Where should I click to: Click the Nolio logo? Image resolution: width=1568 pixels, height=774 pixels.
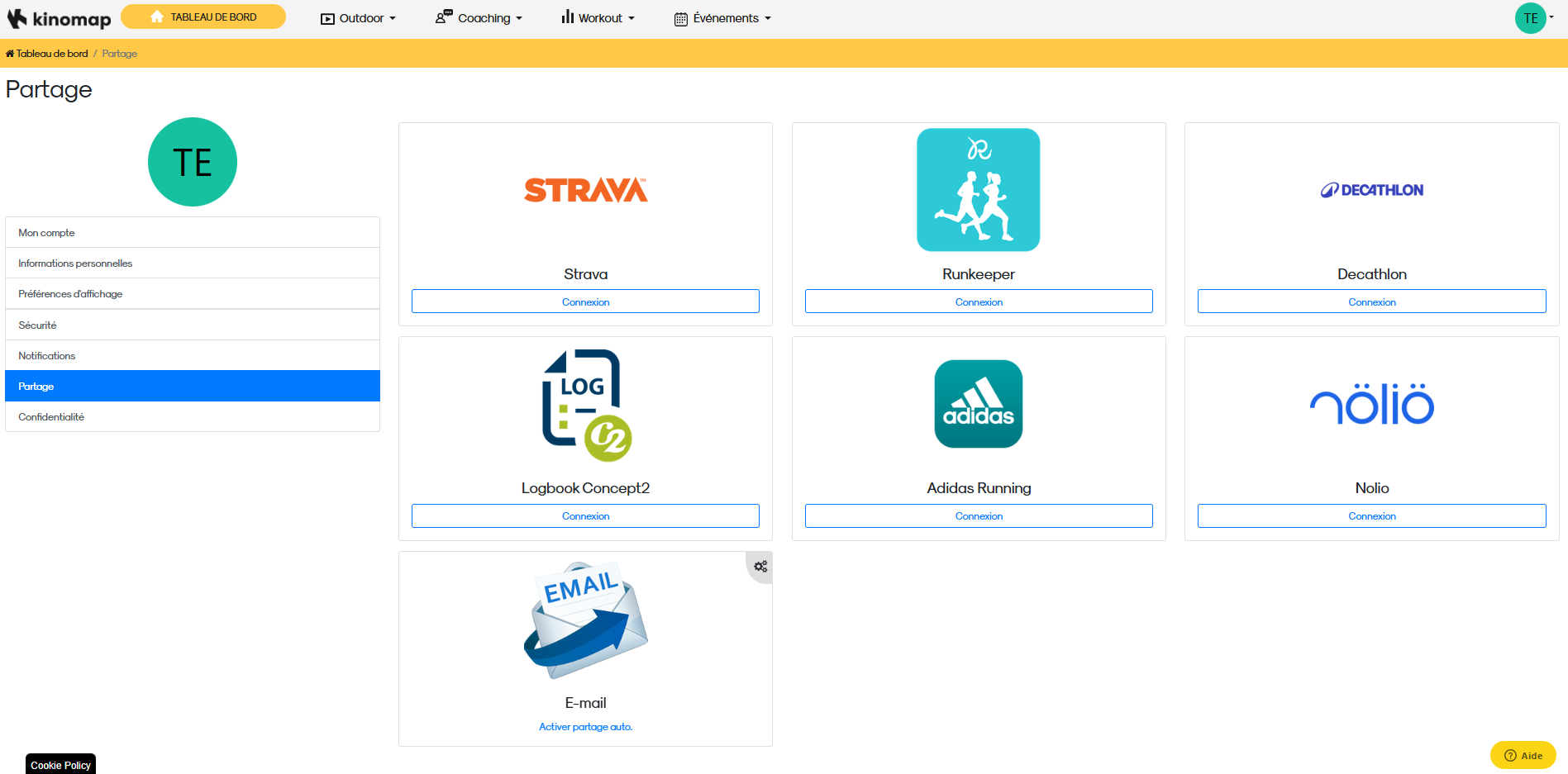pyautogui.click(x=1372, y=404)
